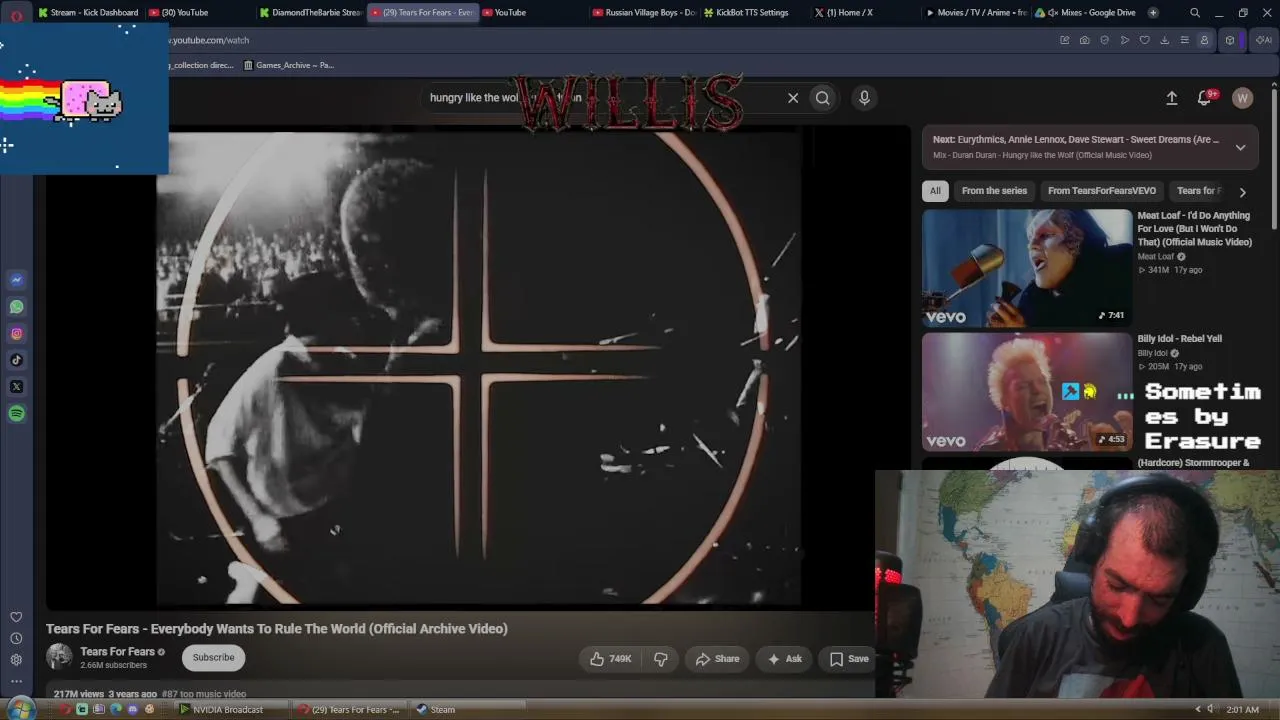Open sidebar settings gear

point(16,660)
